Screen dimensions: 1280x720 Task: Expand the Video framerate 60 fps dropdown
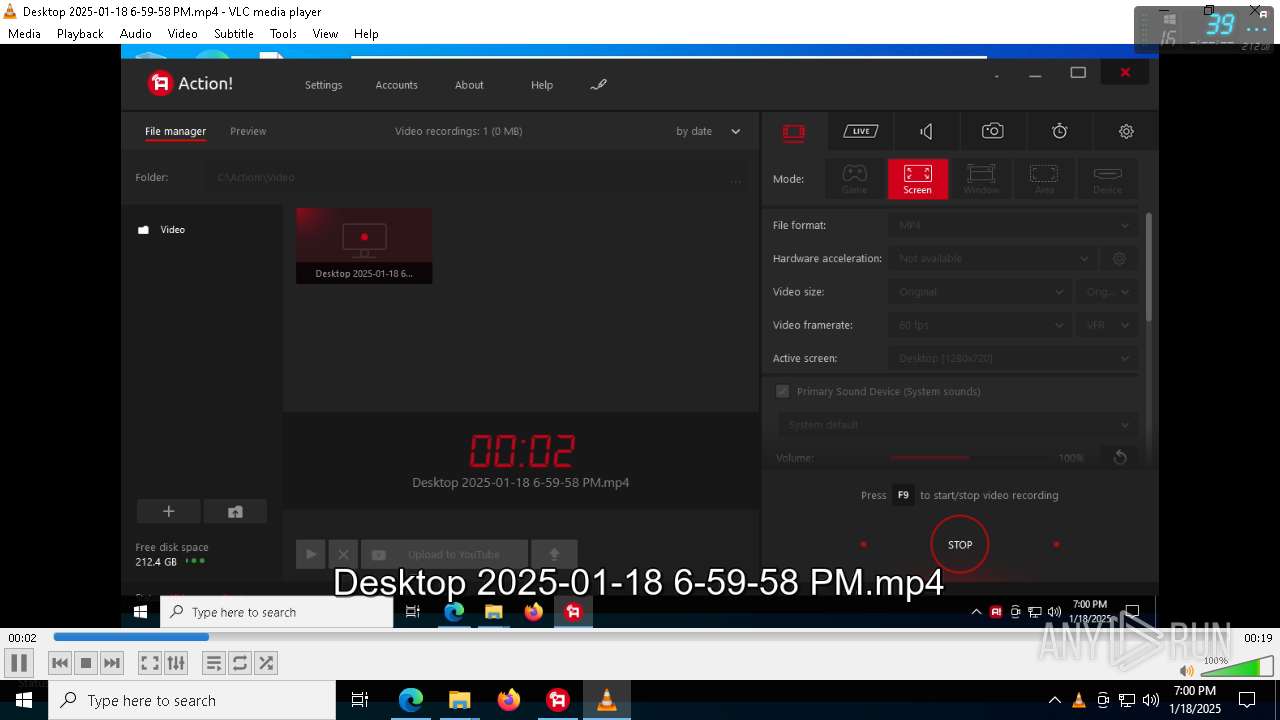pos(980,325)
